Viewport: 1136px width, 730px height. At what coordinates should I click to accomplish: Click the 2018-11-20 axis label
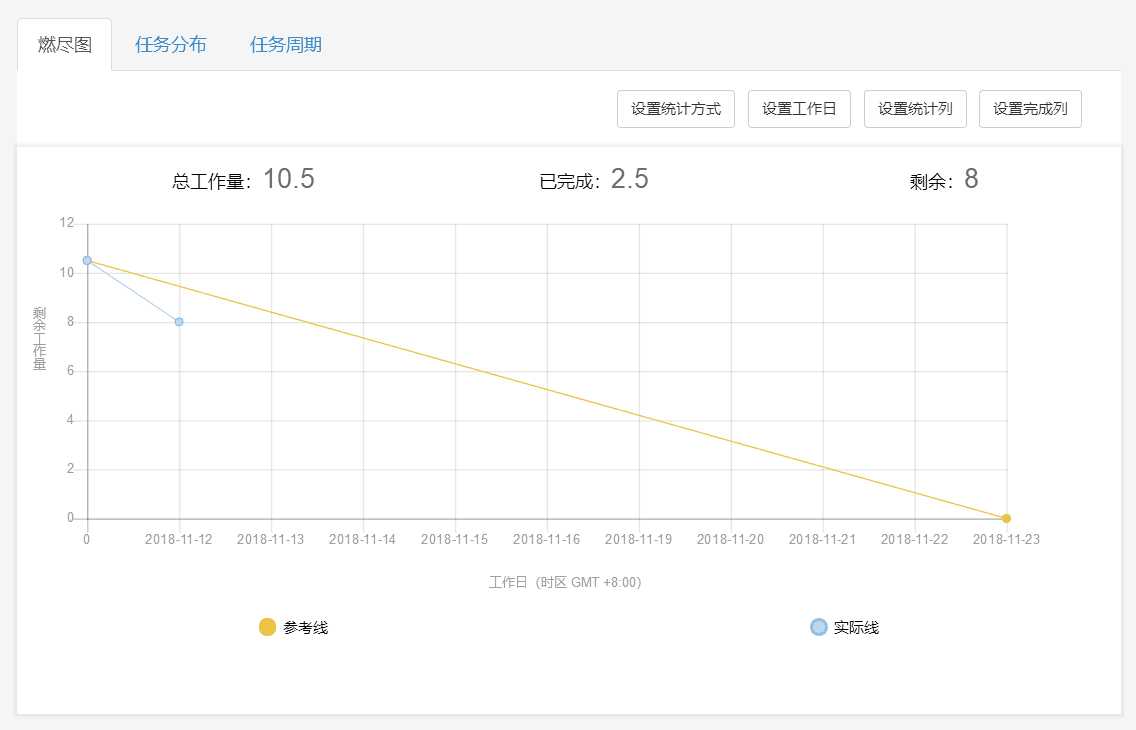coord(731,540)
